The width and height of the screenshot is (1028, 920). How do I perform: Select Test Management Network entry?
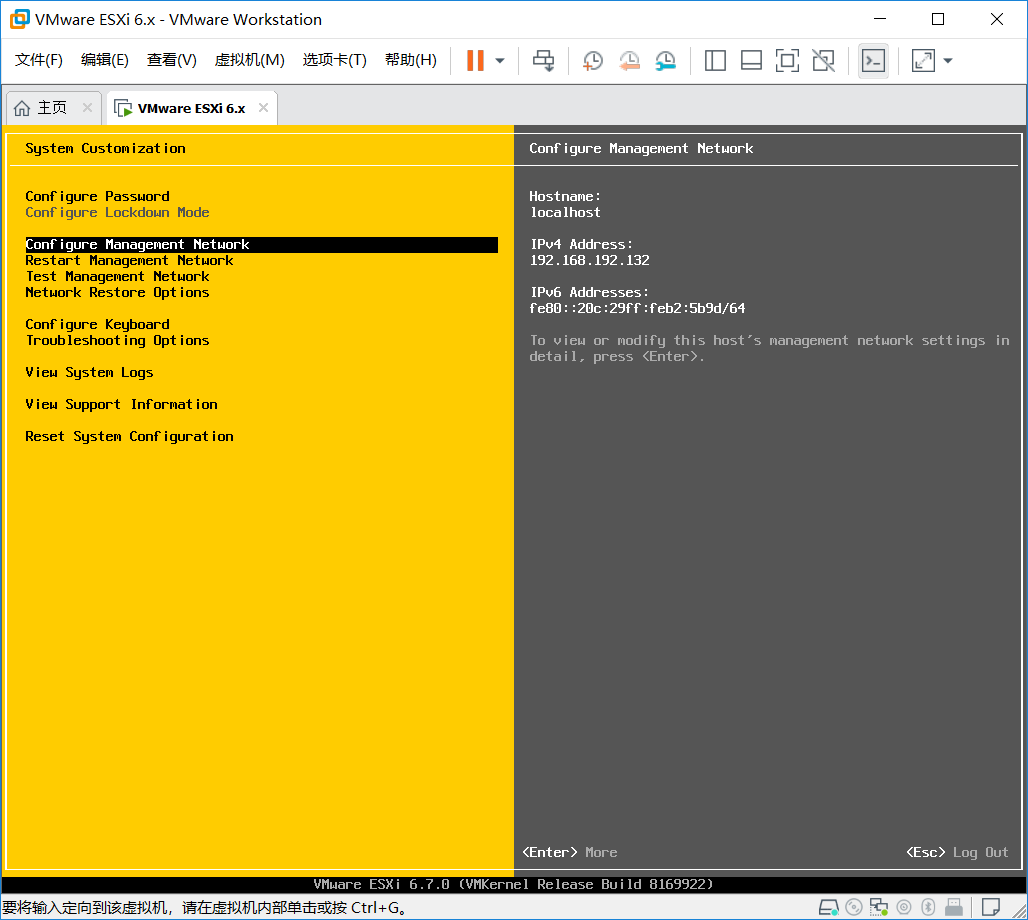pyautogui.click(x=117, y=277)
